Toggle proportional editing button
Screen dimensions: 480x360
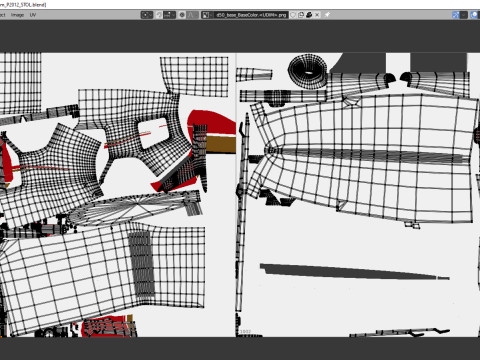182,15
